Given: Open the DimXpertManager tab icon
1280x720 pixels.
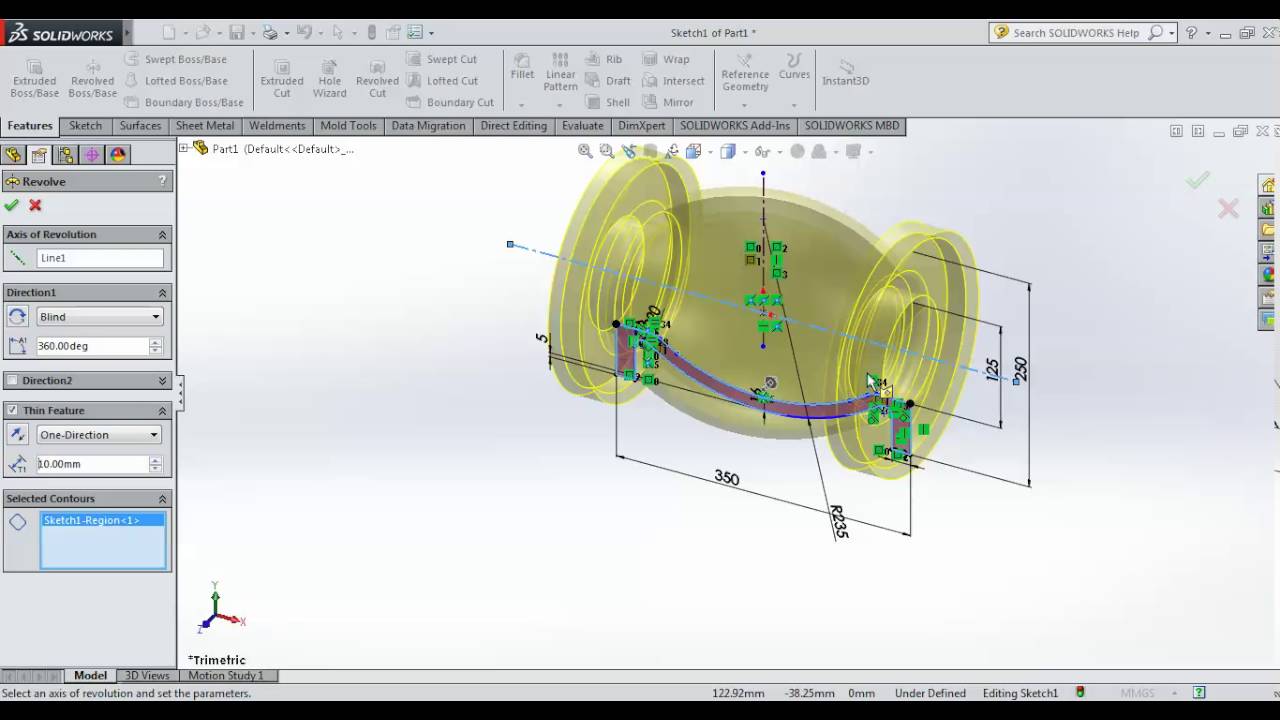Looking at the screenshot, I should (x=92, y=155).
